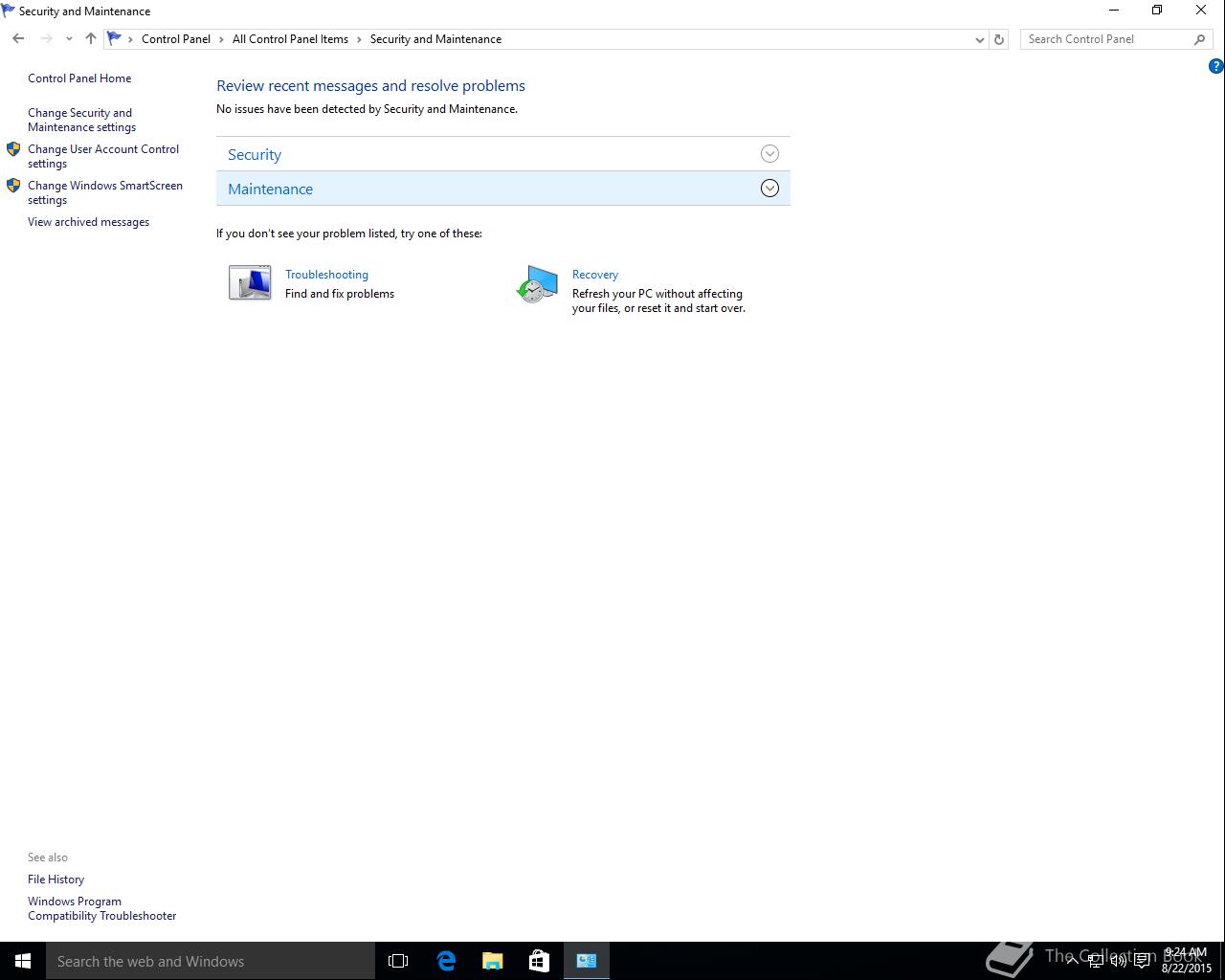Click the search magnifier icon
Screen dimensions: 1225x980
coord(1200,39)
